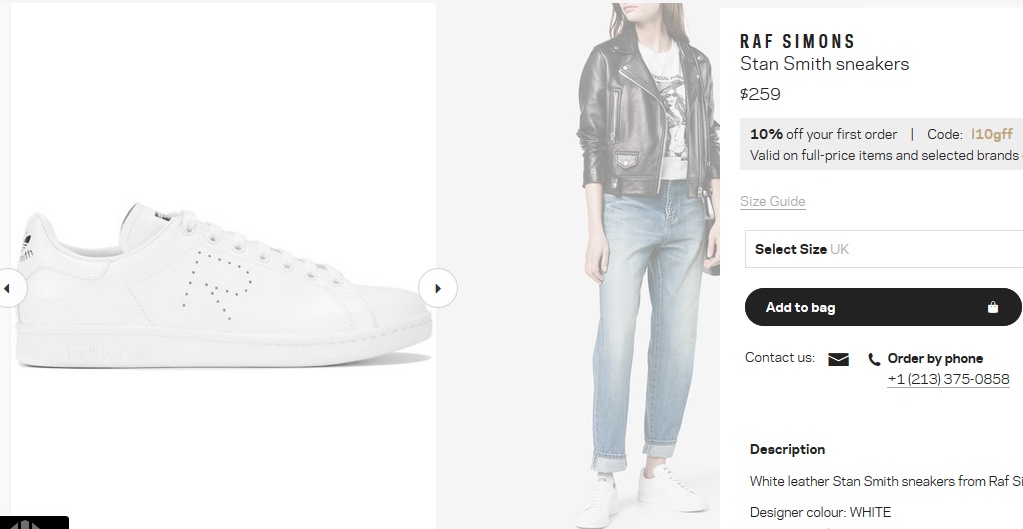Image resolution: width=1023 pixels, height=529 pixels.
Task: Click the shopping bag icon
Action: (992, 308)
